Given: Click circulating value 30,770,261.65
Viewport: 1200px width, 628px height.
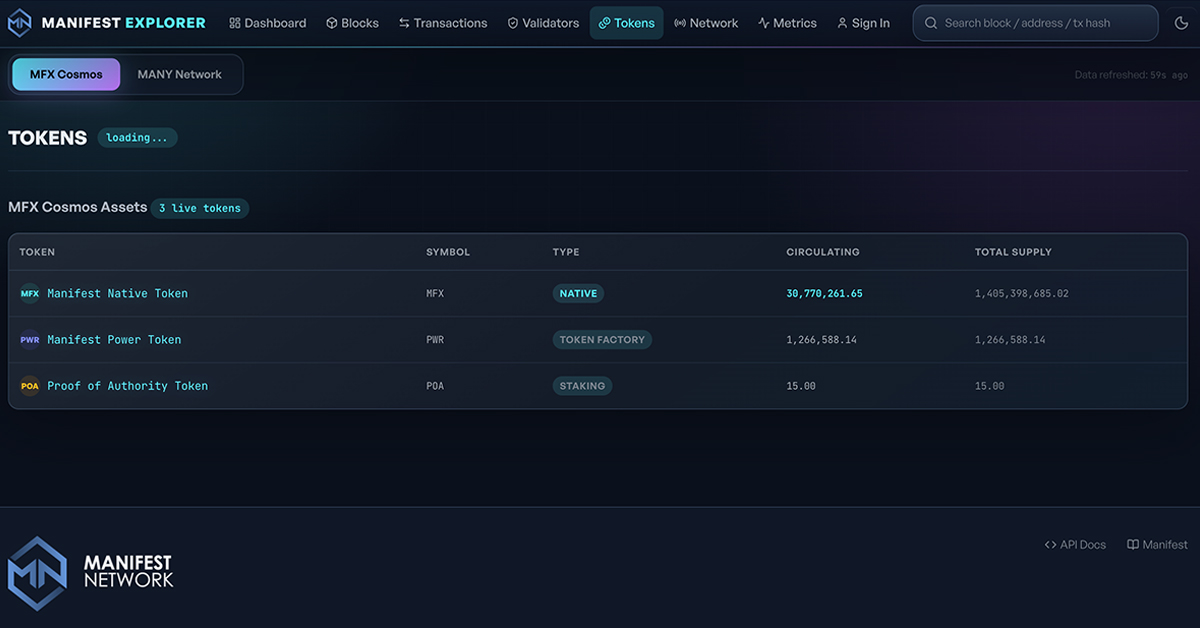Looking at the screenshot, I should [x=824, y=294].
